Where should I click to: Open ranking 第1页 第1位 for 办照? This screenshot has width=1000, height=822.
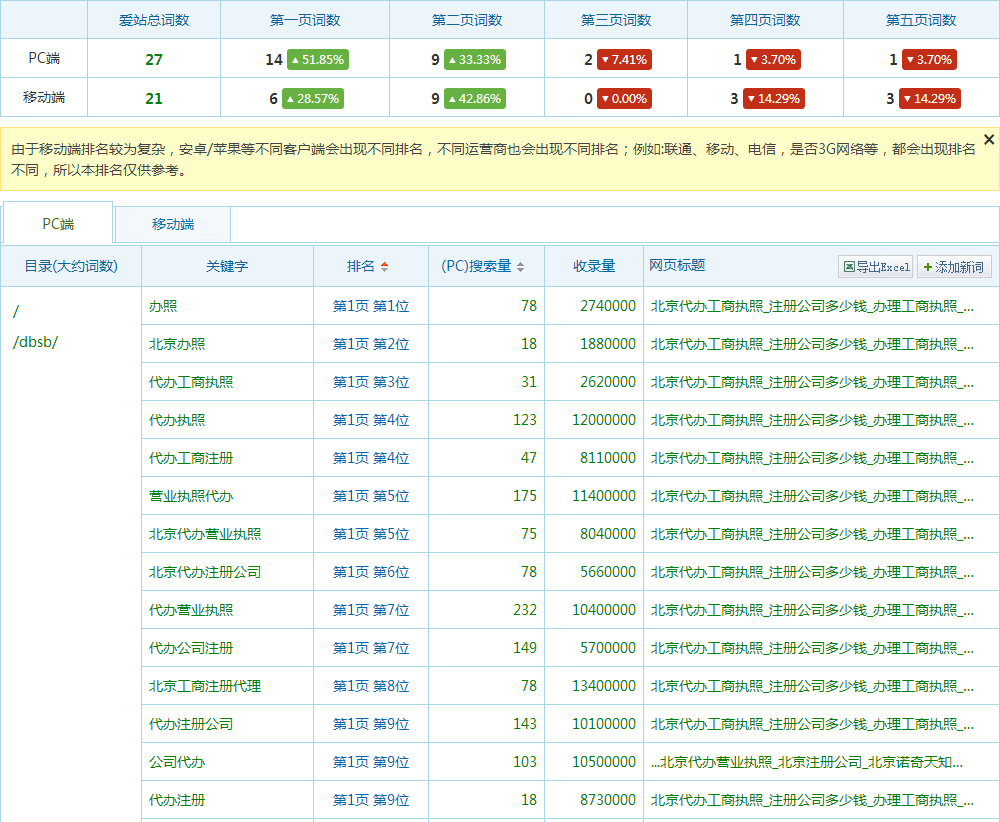[x=371, y=306]
